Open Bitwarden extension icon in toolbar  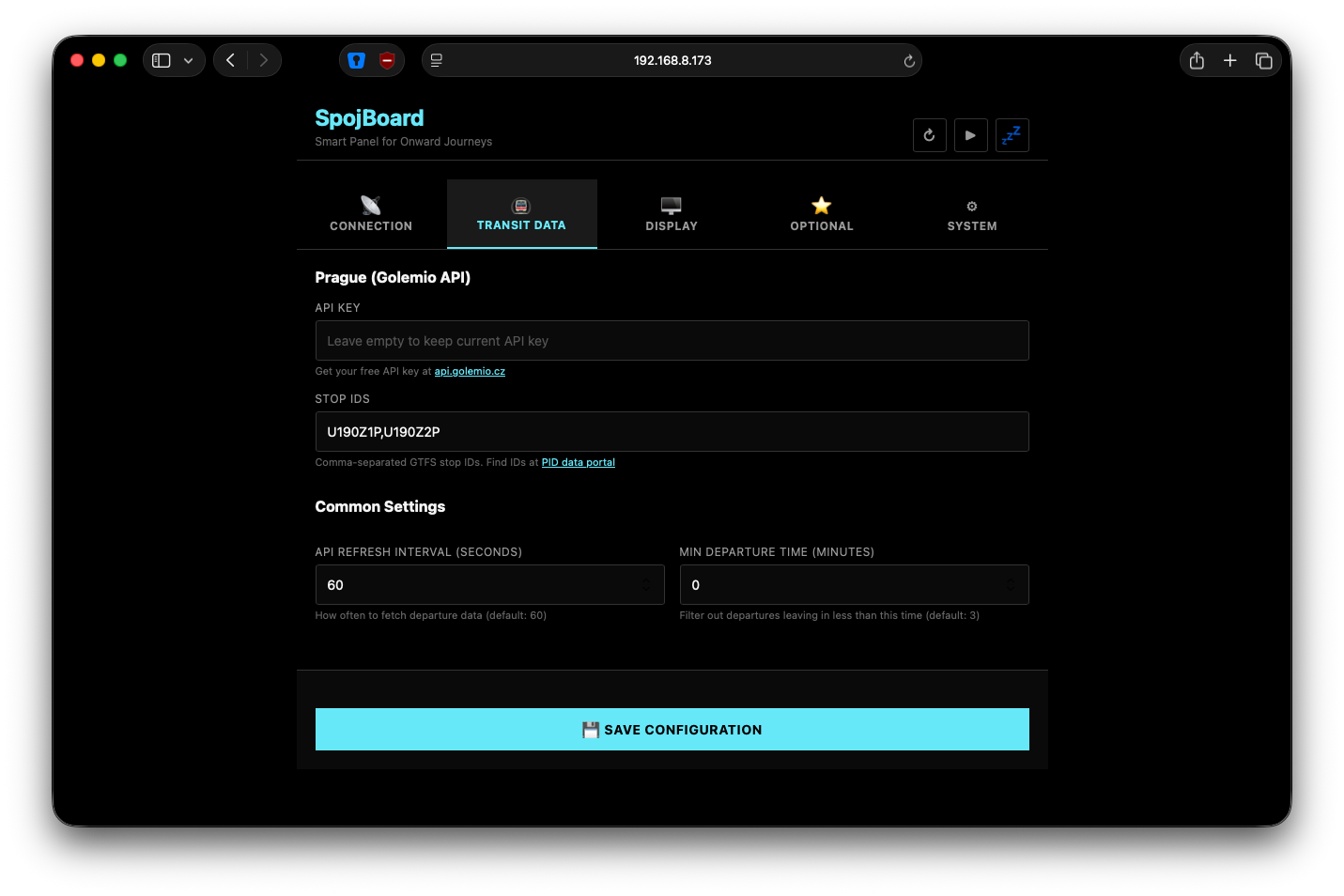tap(356, 60)
